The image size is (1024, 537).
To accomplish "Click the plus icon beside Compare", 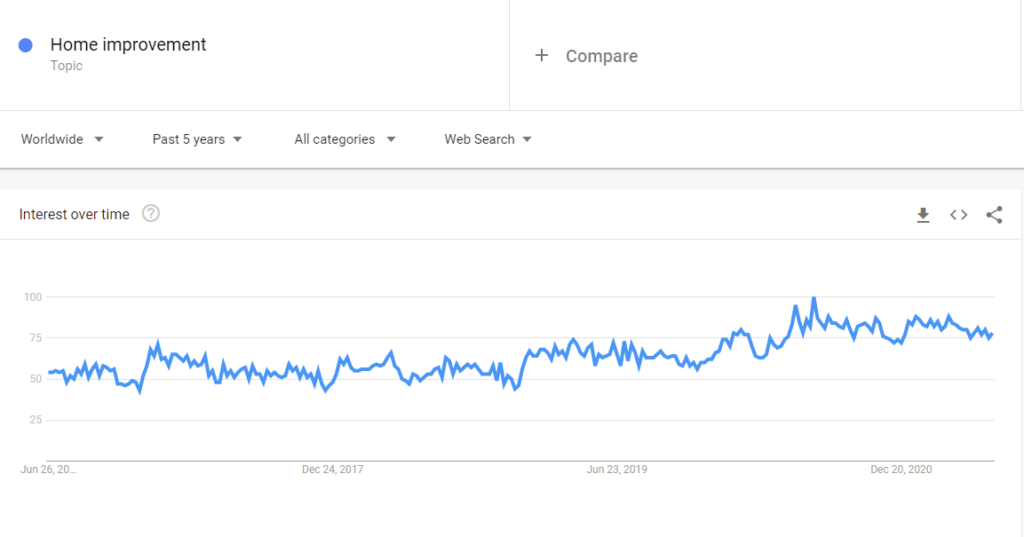I will click(x=541, y=56).
